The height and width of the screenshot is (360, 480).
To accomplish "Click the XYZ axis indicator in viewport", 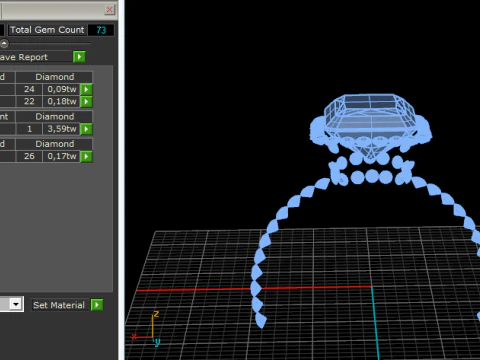I will pyautogui.click(x=146, y=330).
